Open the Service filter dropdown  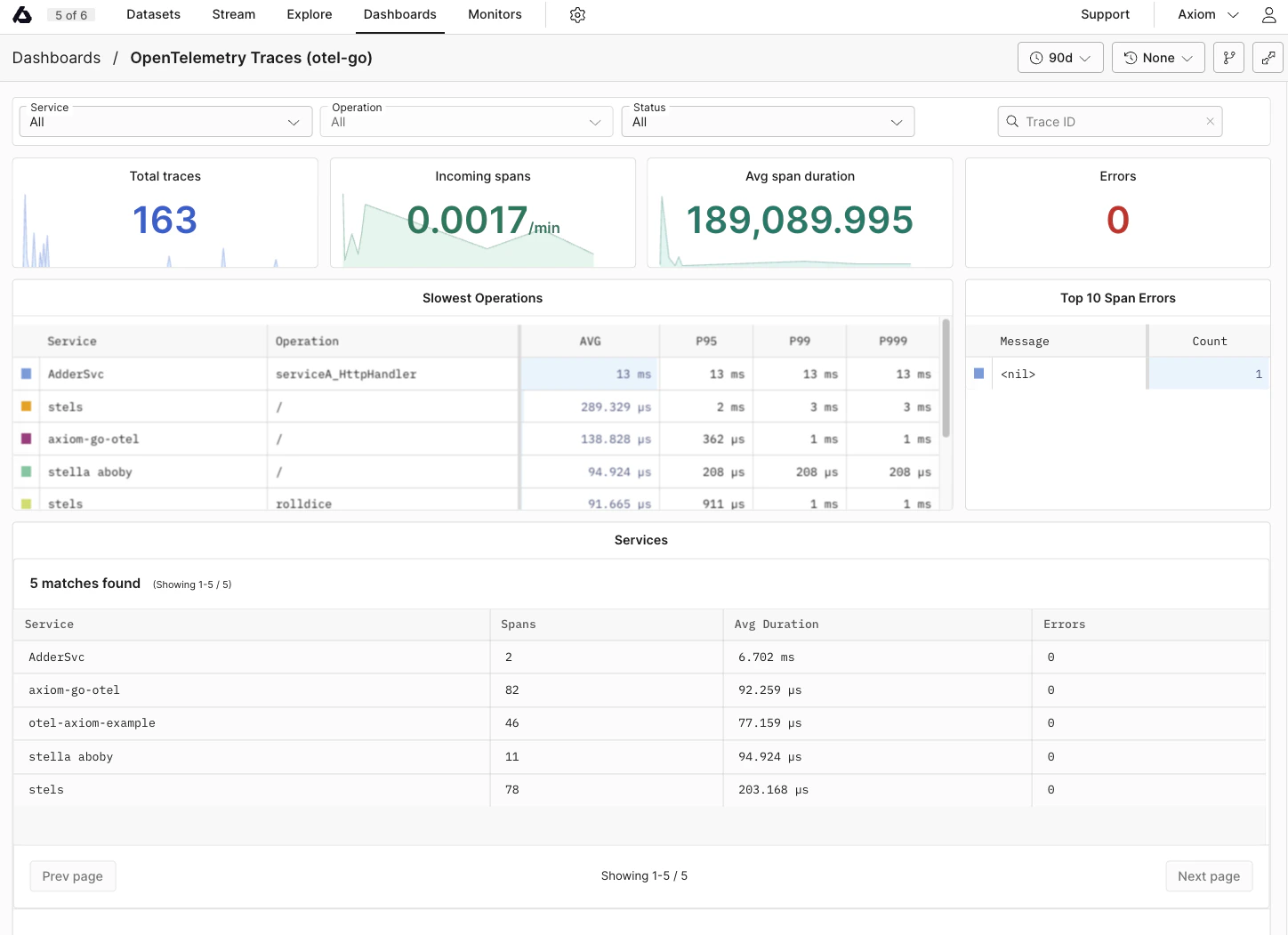(x=165, y=122)
